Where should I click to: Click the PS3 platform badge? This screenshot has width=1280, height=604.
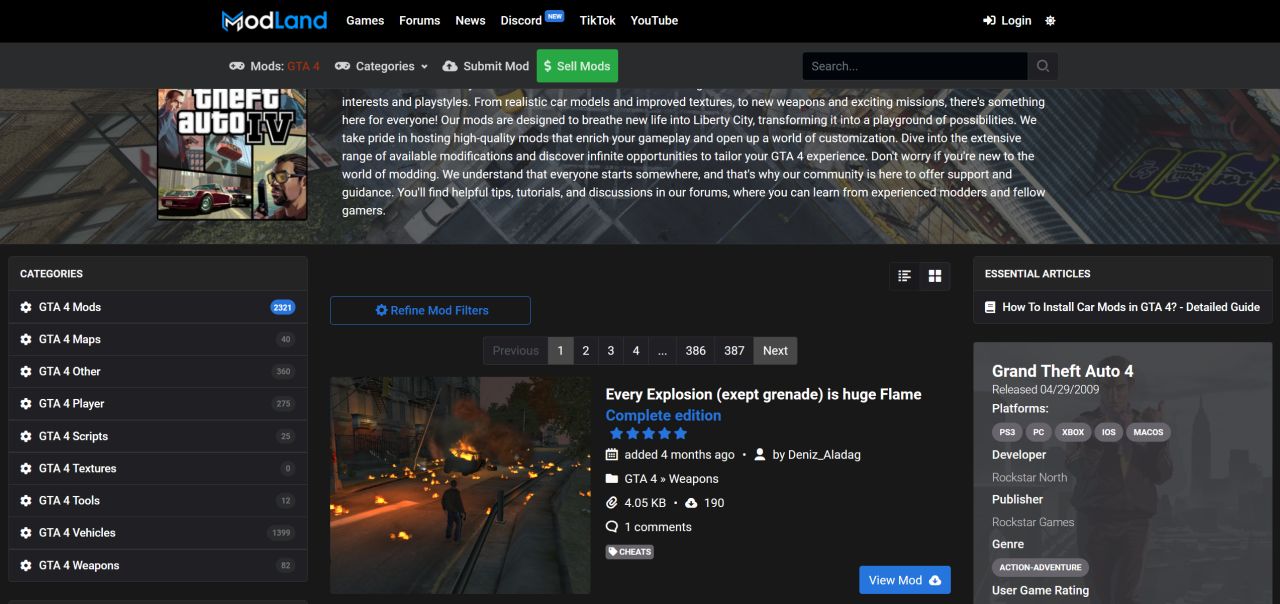[x=1006, y=433]
